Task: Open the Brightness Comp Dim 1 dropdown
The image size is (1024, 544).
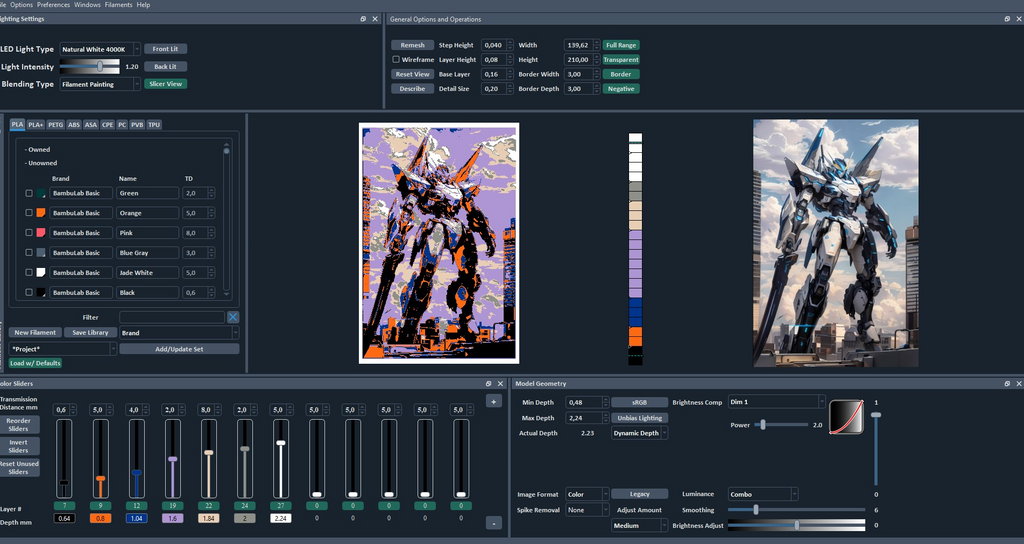Action: tap(776, 402)
